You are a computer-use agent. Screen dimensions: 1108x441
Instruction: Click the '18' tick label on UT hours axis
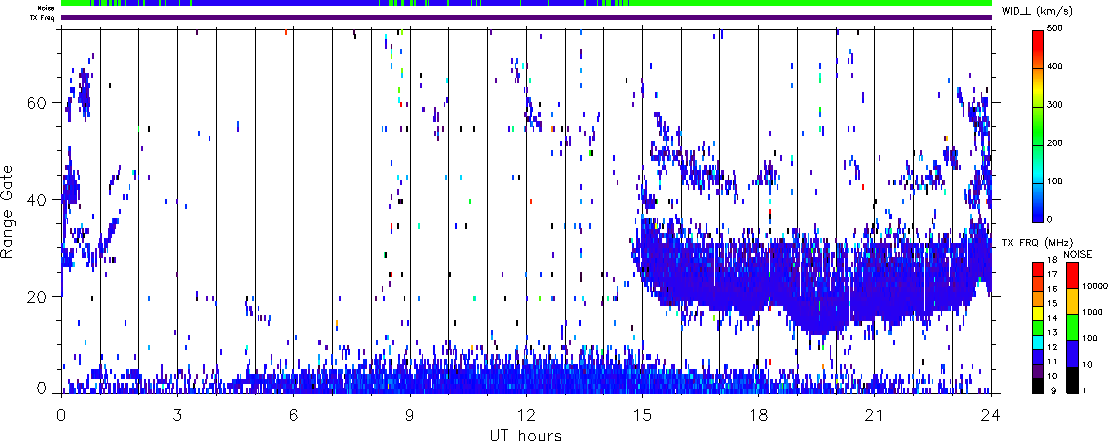tap(758, 415)
